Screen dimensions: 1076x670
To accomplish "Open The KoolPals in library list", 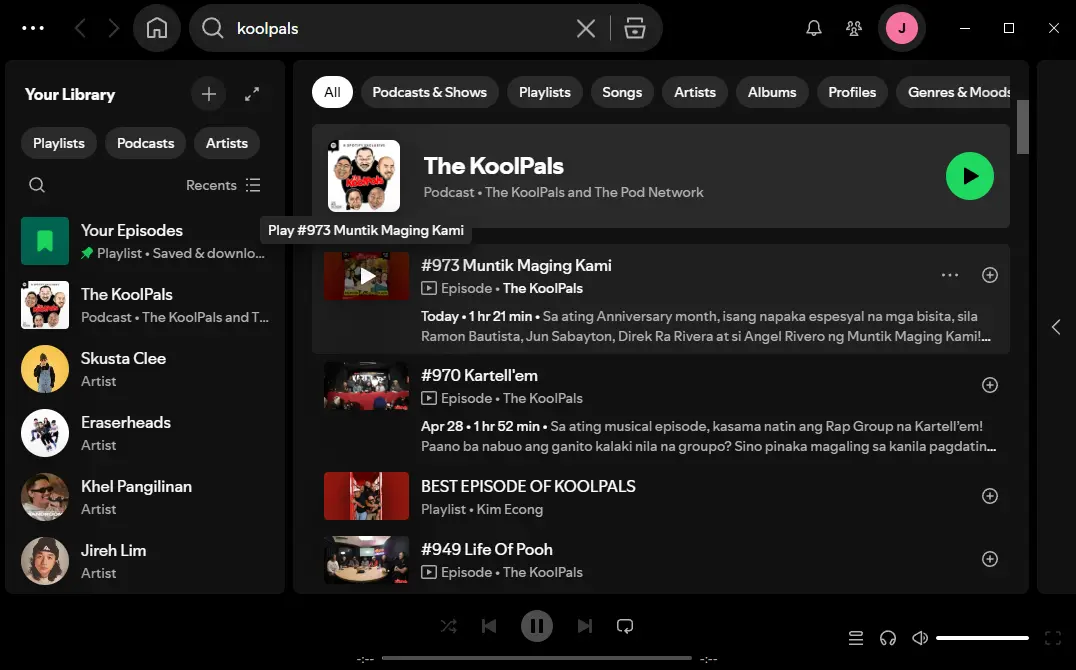I will [145, 305].
